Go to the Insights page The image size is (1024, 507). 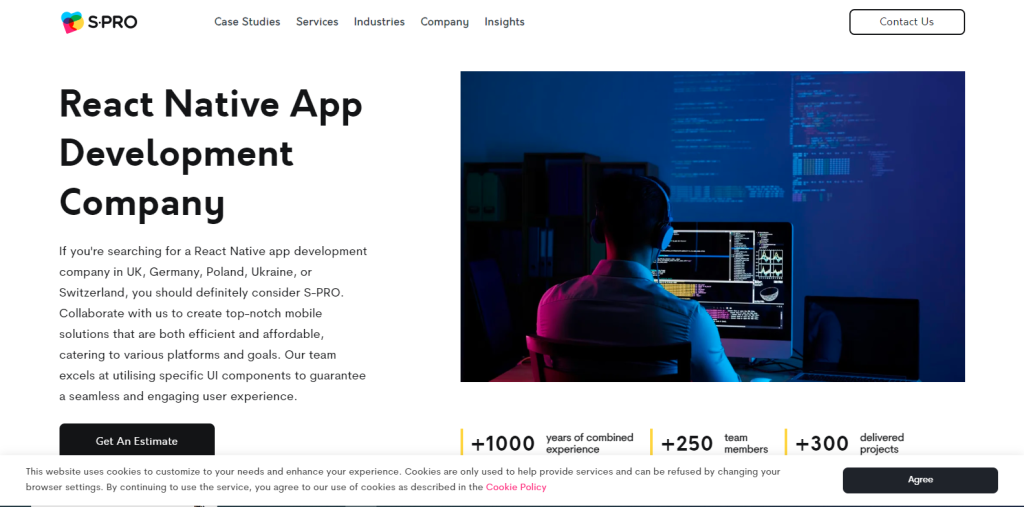coord(504,22)
